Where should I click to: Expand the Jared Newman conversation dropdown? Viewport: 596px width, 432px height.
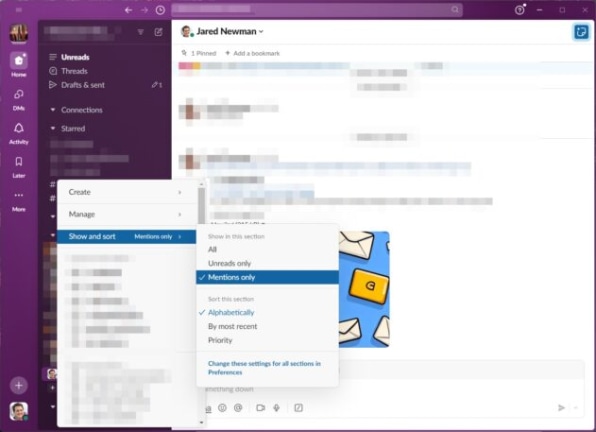[261, 32]
